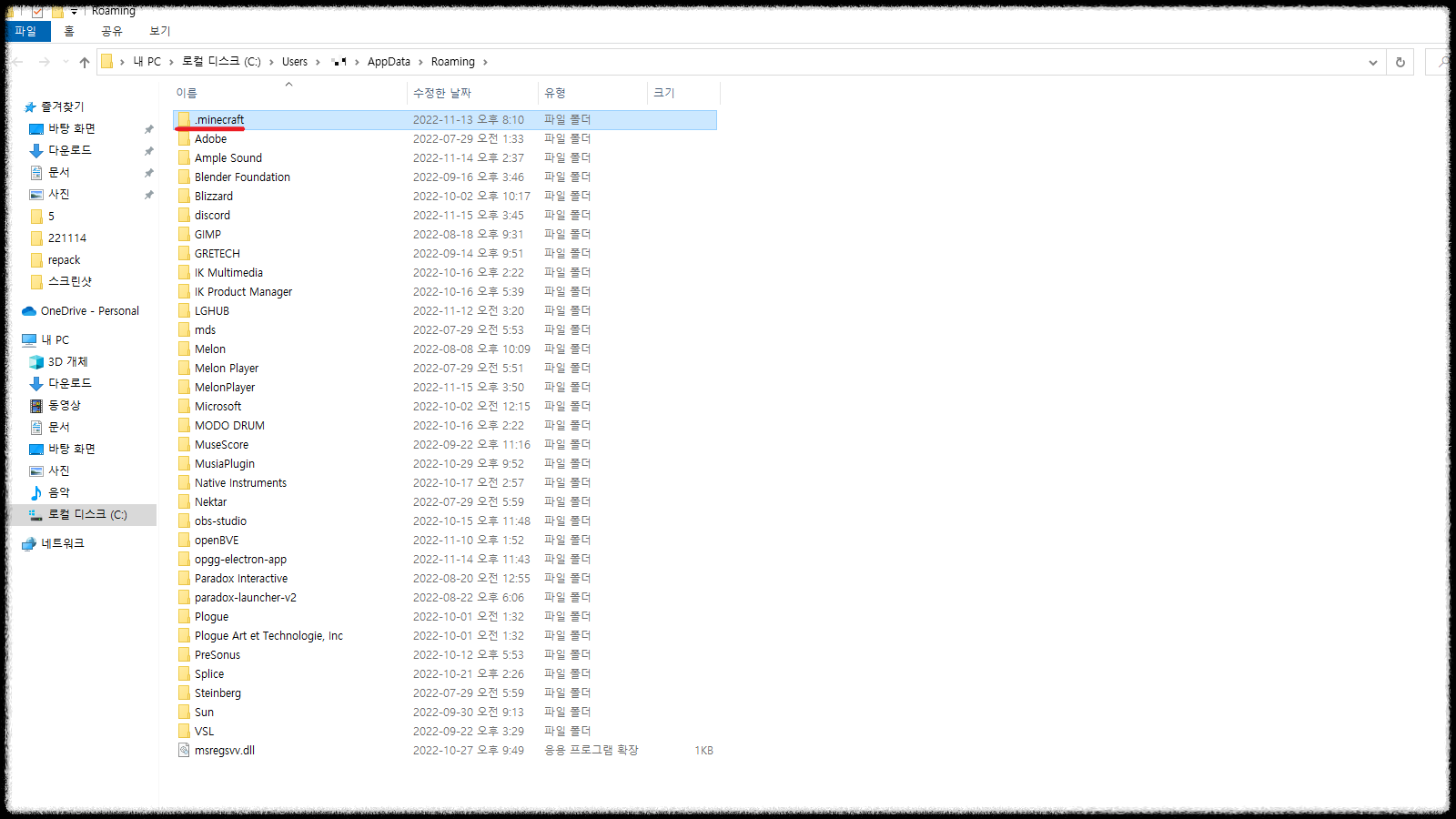Expand the chevron after 로컬 디스크 (C:) in path
This screenshot has height=819, width=1456.
[x=271, y=62]
